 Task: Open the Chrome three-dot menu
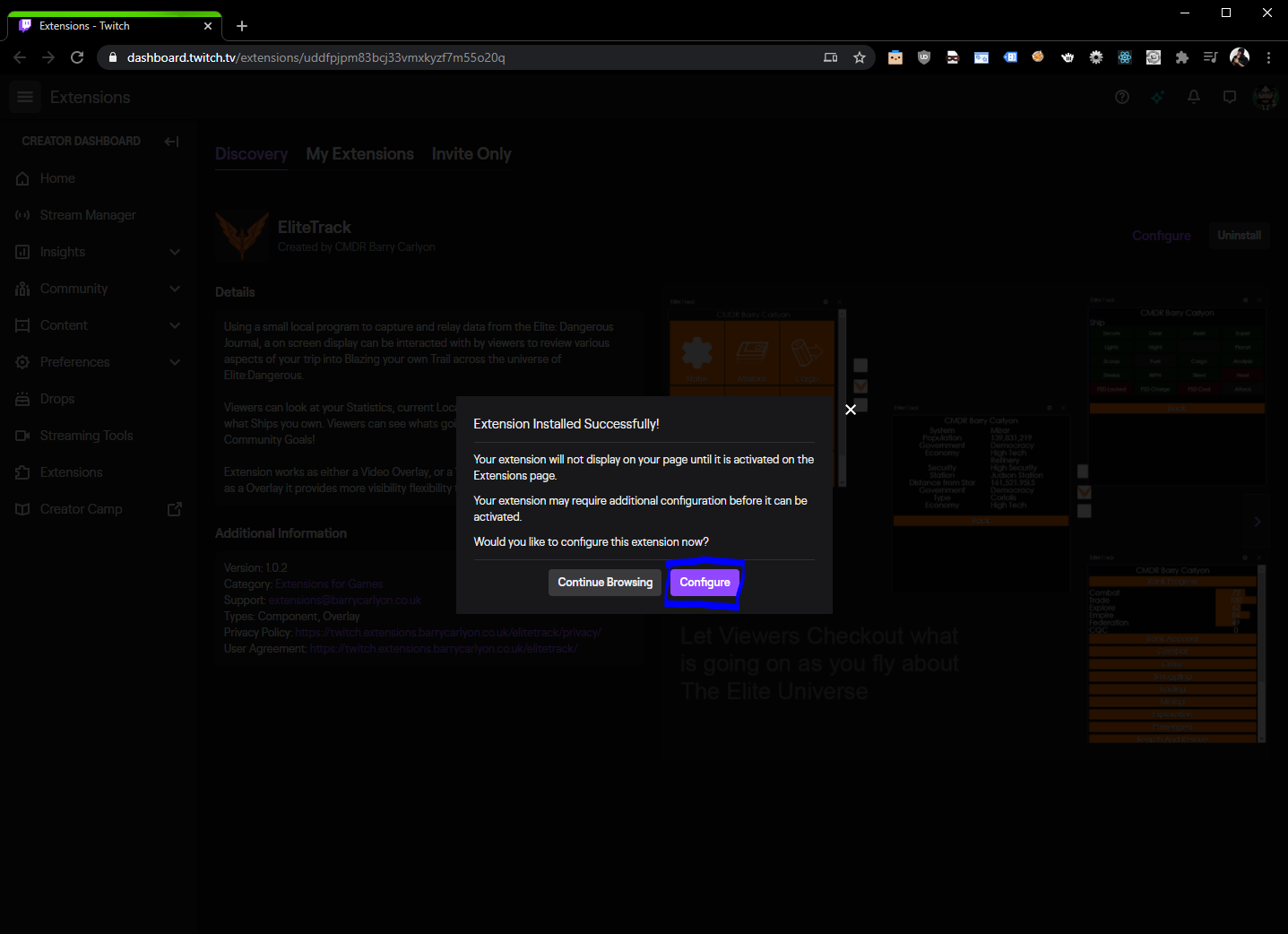pos(1268,57)
